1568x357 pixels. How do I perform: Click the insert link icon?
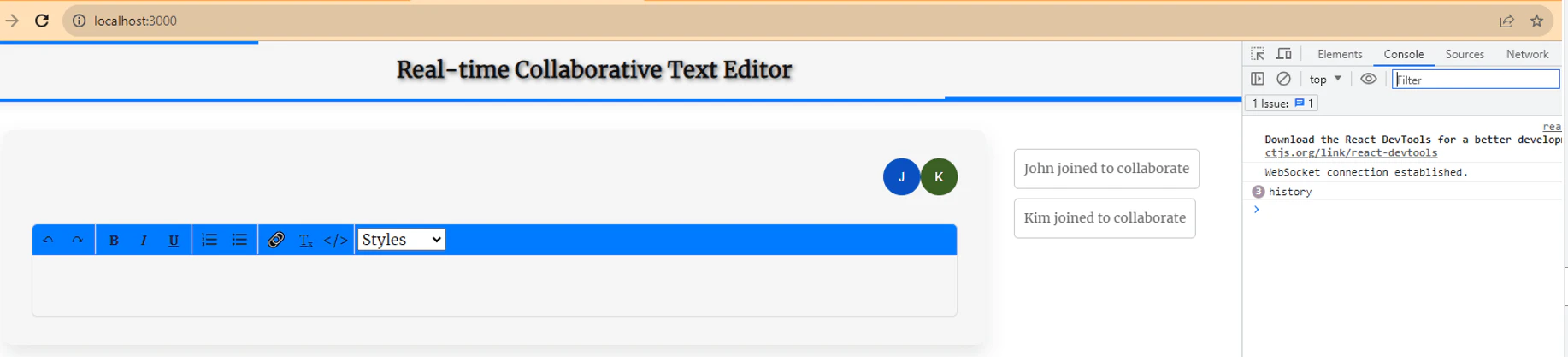tap(276, 241)
